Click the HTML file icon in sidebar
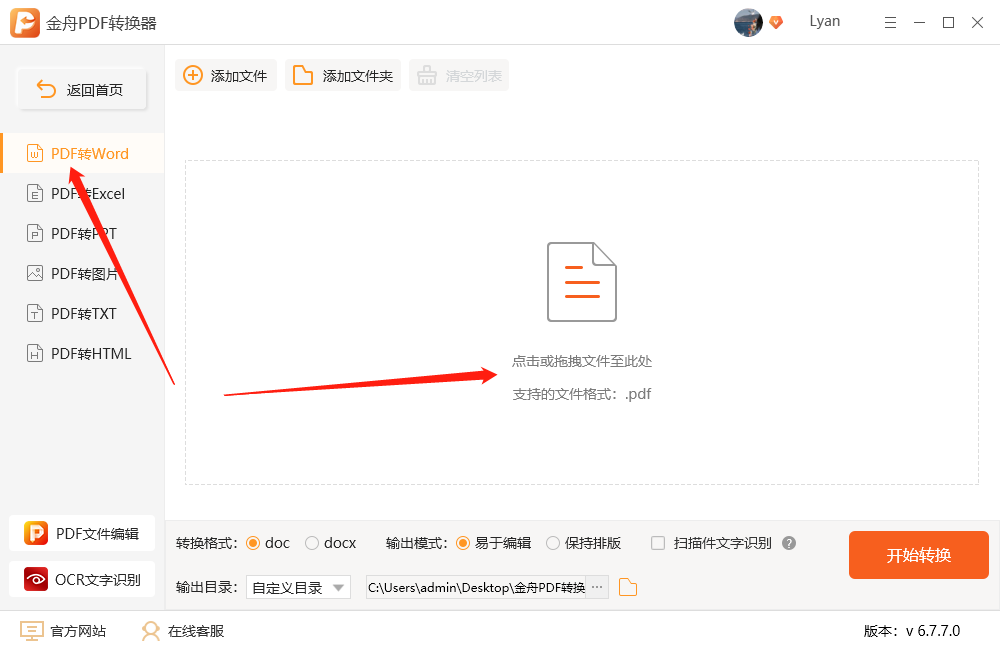1000x650 pixels. coord(34,353)
